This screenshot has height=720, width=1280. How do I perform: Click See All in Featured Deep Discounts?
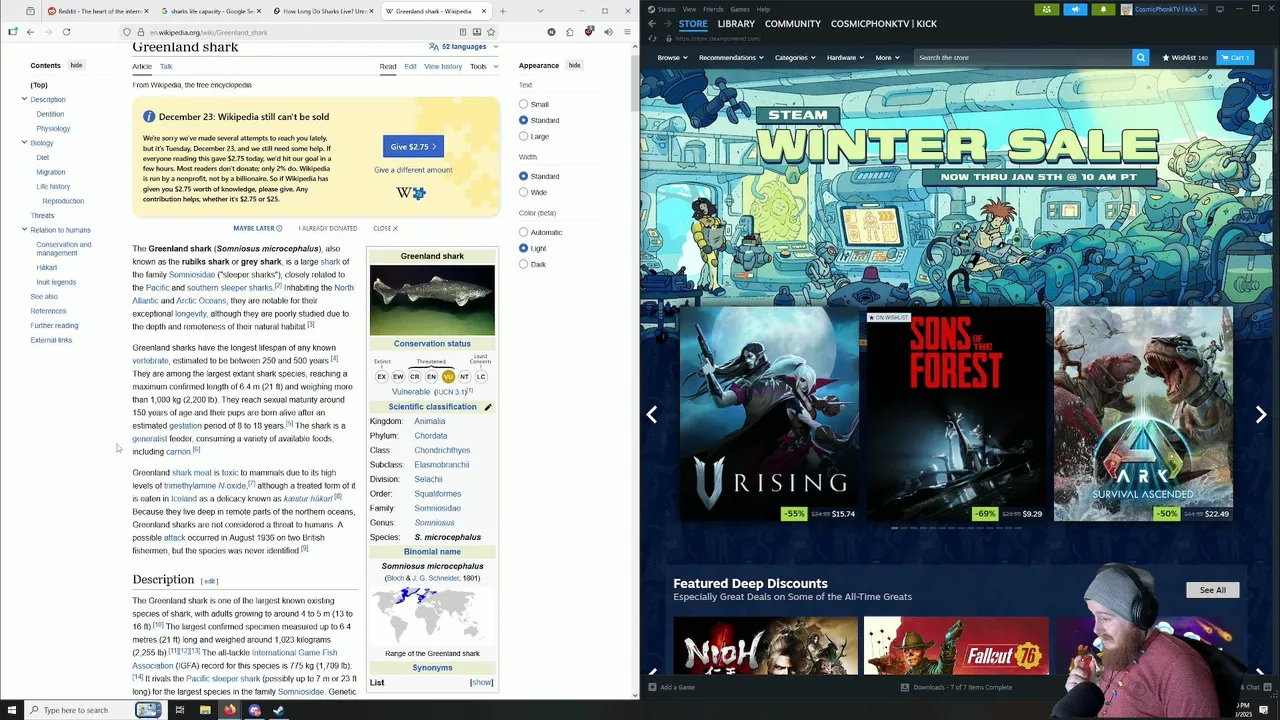click(x=1213, y=590)
